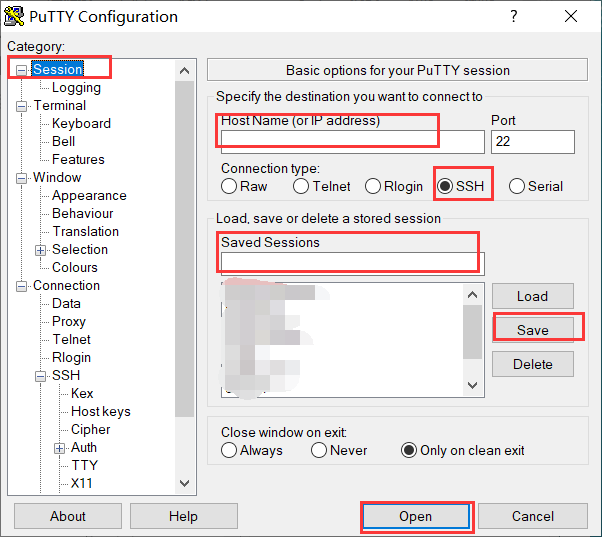Open the Features category
Screen dimensions: 602x537
pyautogui.click(x=78, y=159)
